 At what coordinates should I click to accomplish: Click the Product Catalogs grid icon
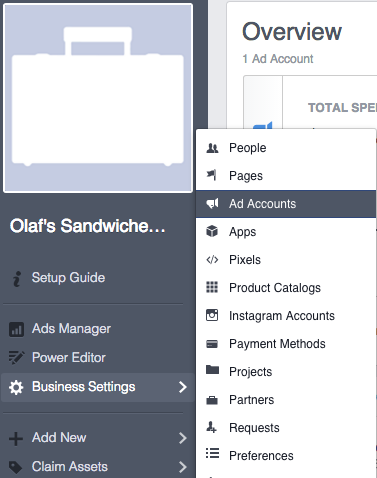pos(212,287)
